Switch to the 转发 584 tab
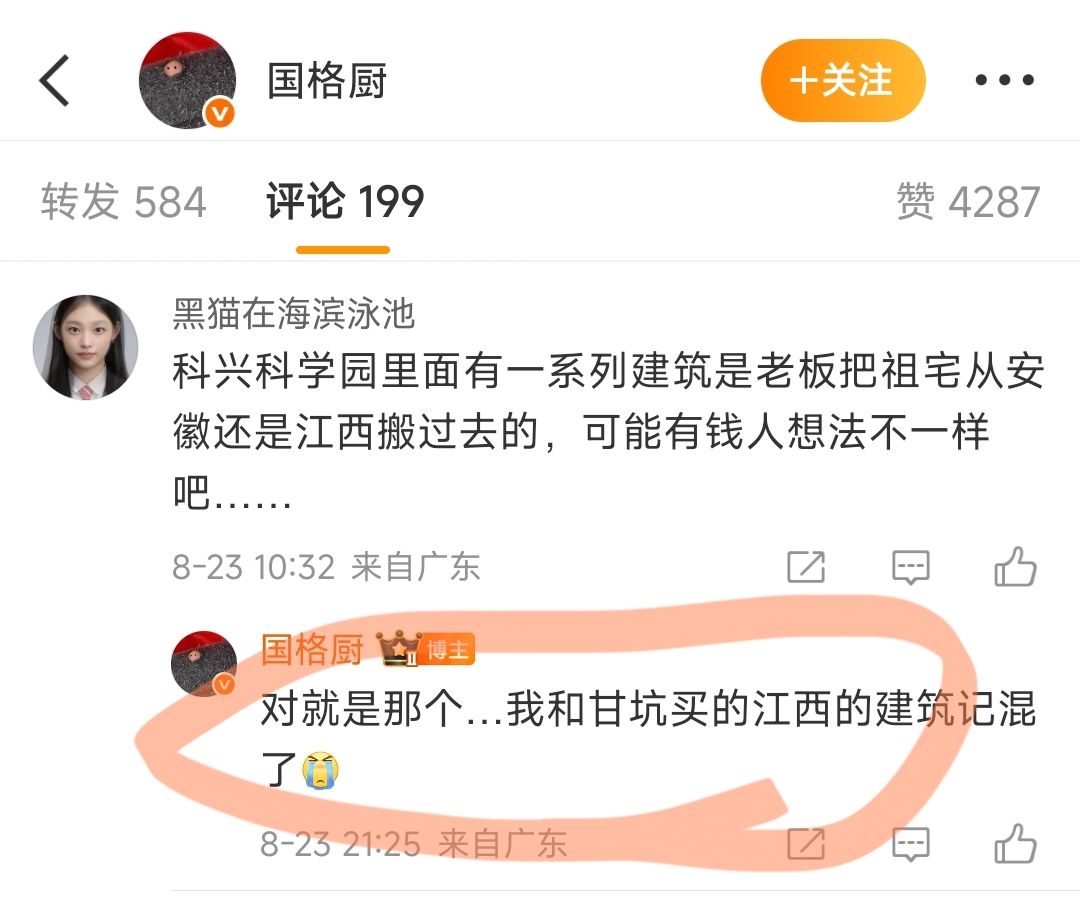This screenshot has height=913, width=1080. point(123,202)
